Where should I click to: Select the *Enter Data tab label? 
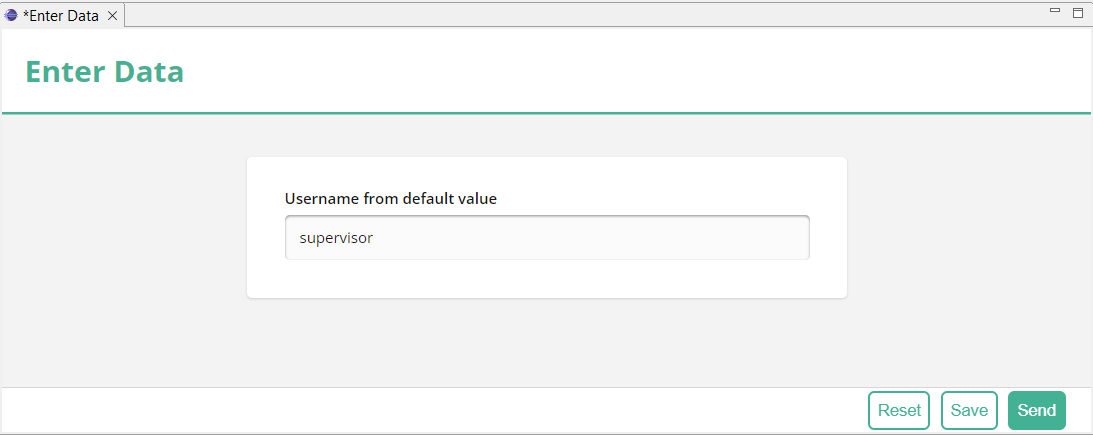(x=61, y=15)
